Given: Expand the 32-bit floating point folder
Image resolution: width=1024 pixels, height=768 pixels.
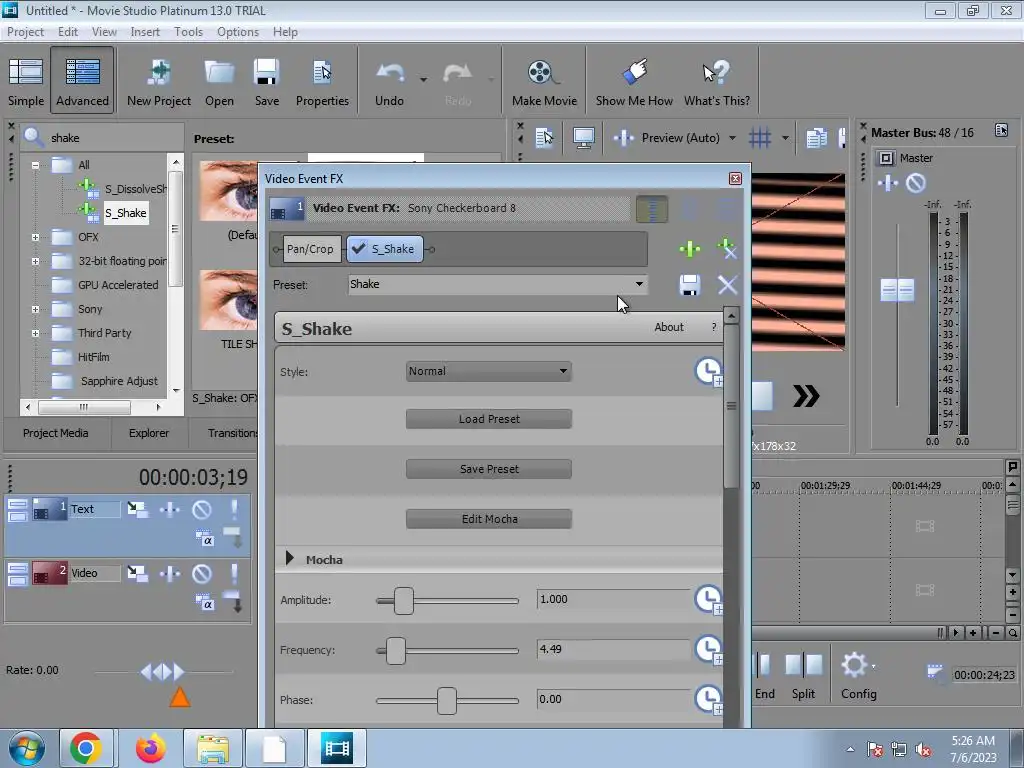Looking at the screenshot, I should (x=35, y=261).
